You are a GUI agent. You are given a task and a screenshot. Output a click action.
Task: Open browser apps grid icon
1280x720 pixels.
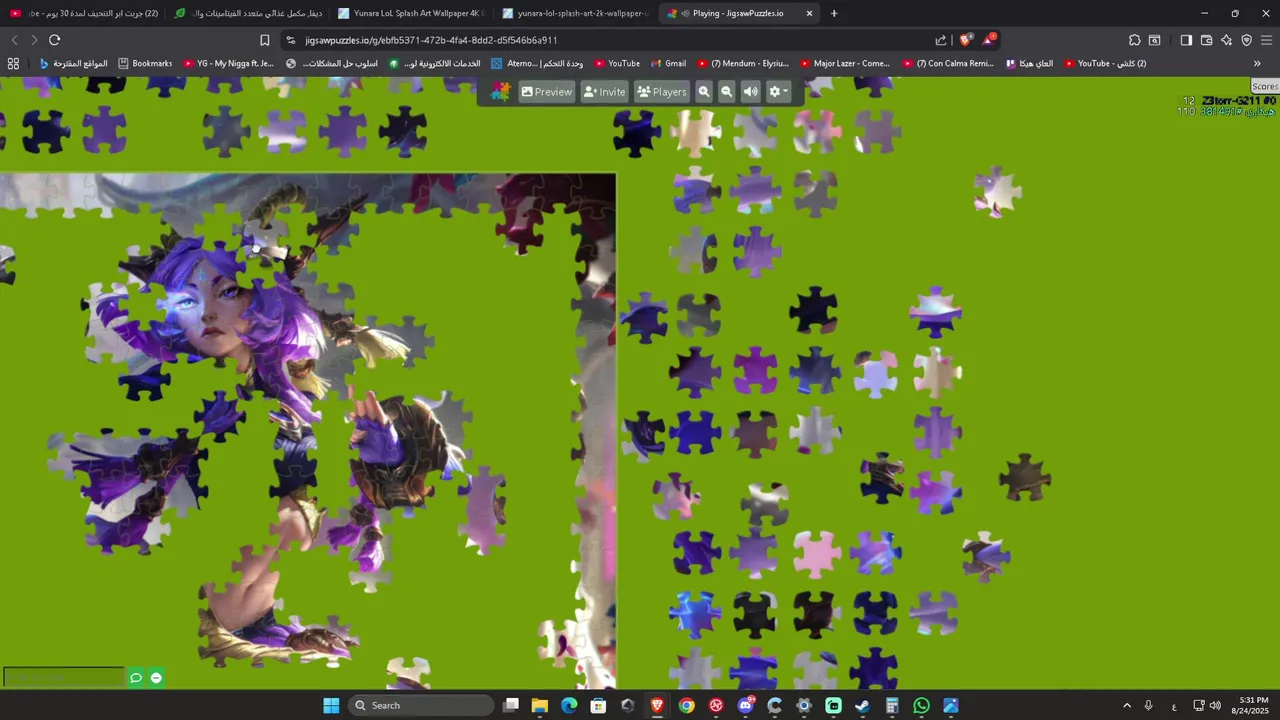point(13,63)
